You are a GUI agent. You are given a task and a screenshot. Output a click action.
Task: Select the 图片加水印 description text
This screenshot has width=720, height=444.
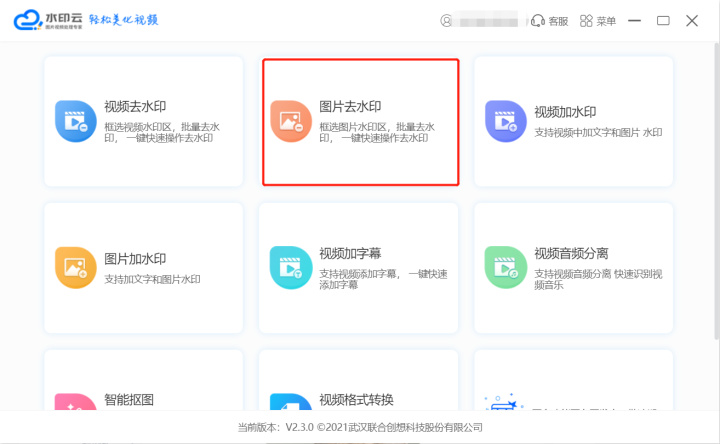click(152, 279)
